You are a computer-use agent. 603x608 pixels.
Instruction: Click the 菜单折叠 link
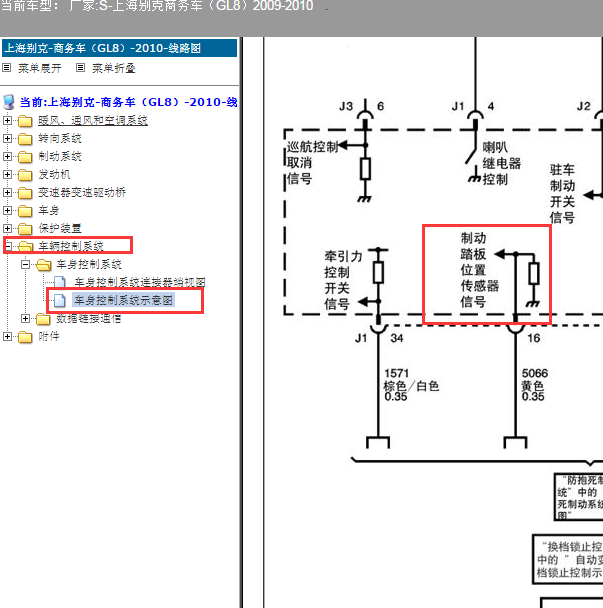tap(114, 68)
